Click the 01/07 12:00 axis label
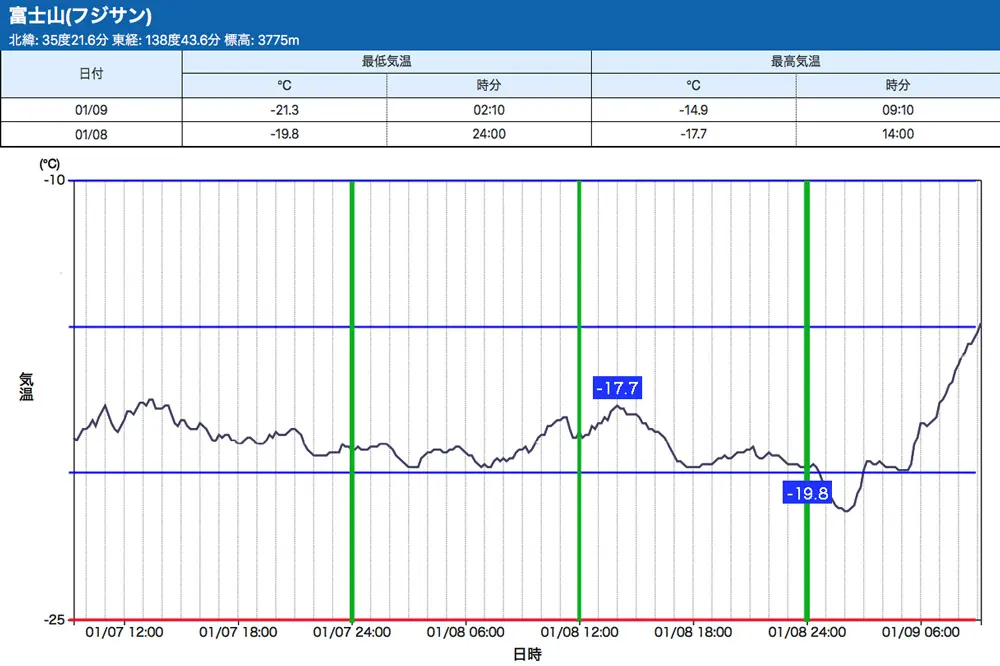Screen dimensions: 1000x666 124,632
